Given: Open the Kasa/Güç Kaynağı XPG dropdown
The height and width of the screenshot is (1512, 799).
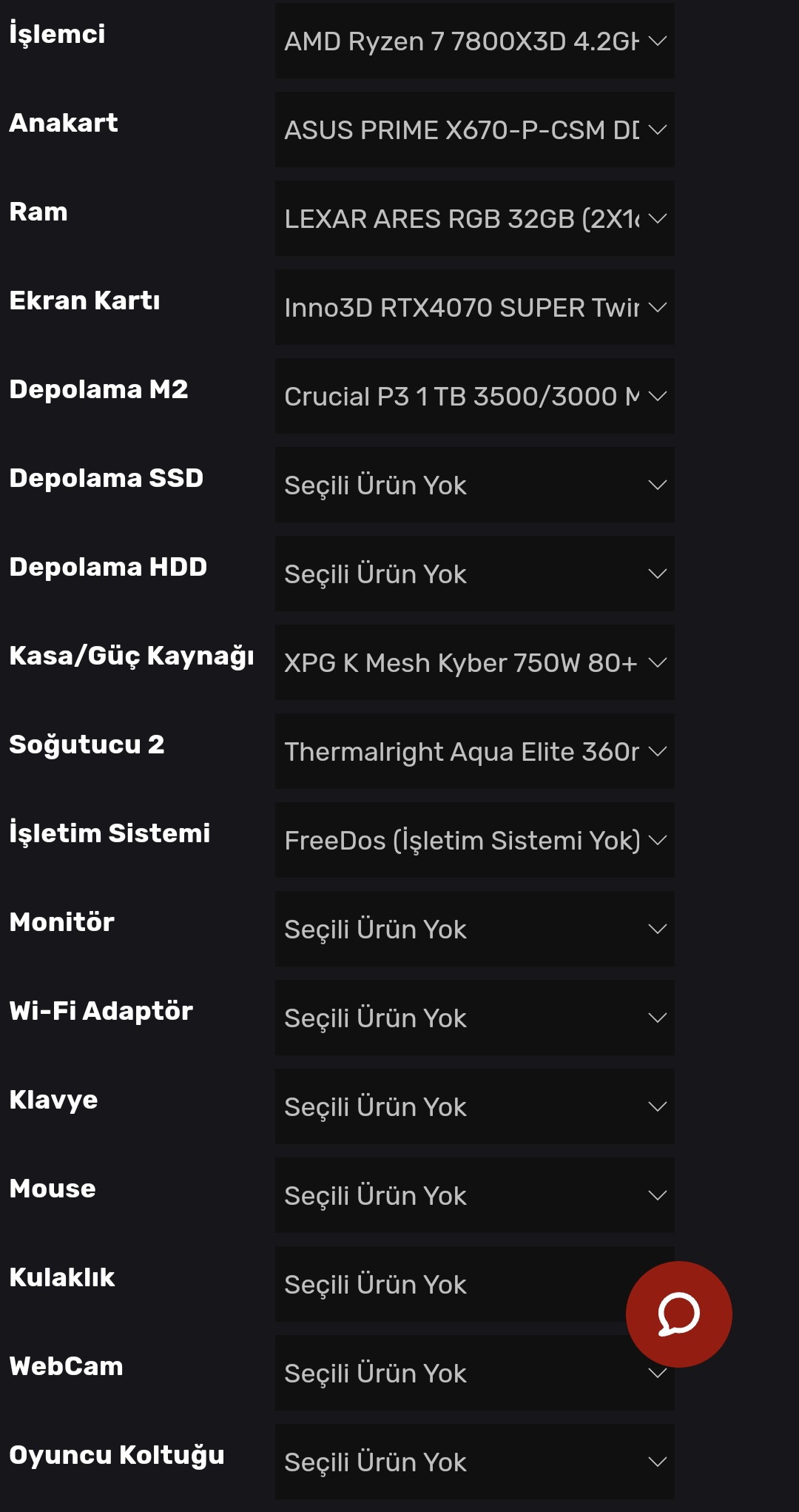Looking at the screenshot, I should point(473,663).
